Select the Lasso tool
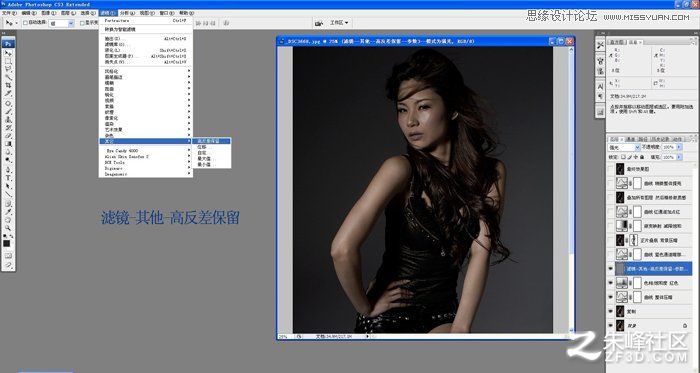The height and width of the screenshot is (373, 700). tap(8, 69)
